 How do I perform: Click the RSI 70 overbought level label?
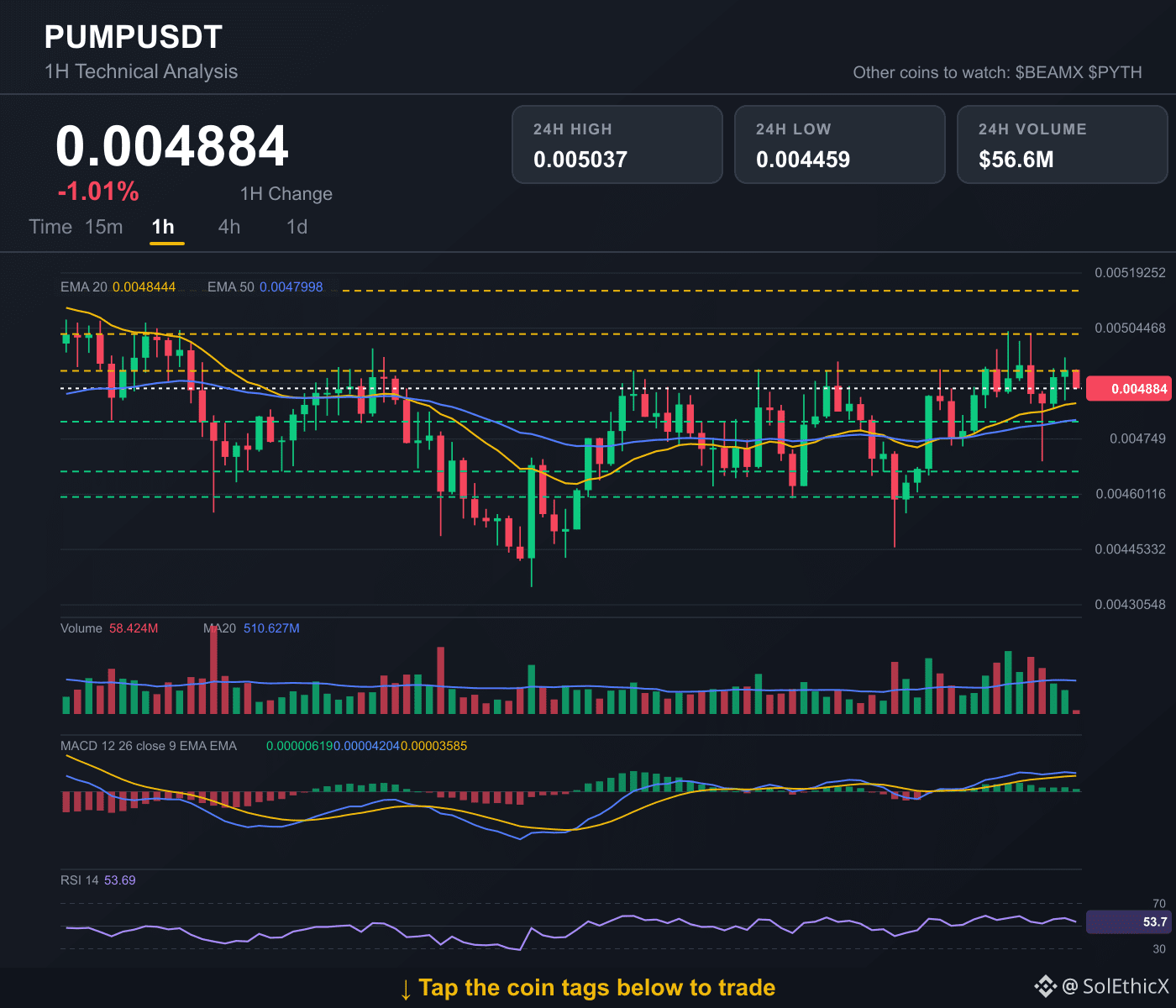pos(1159,904)
